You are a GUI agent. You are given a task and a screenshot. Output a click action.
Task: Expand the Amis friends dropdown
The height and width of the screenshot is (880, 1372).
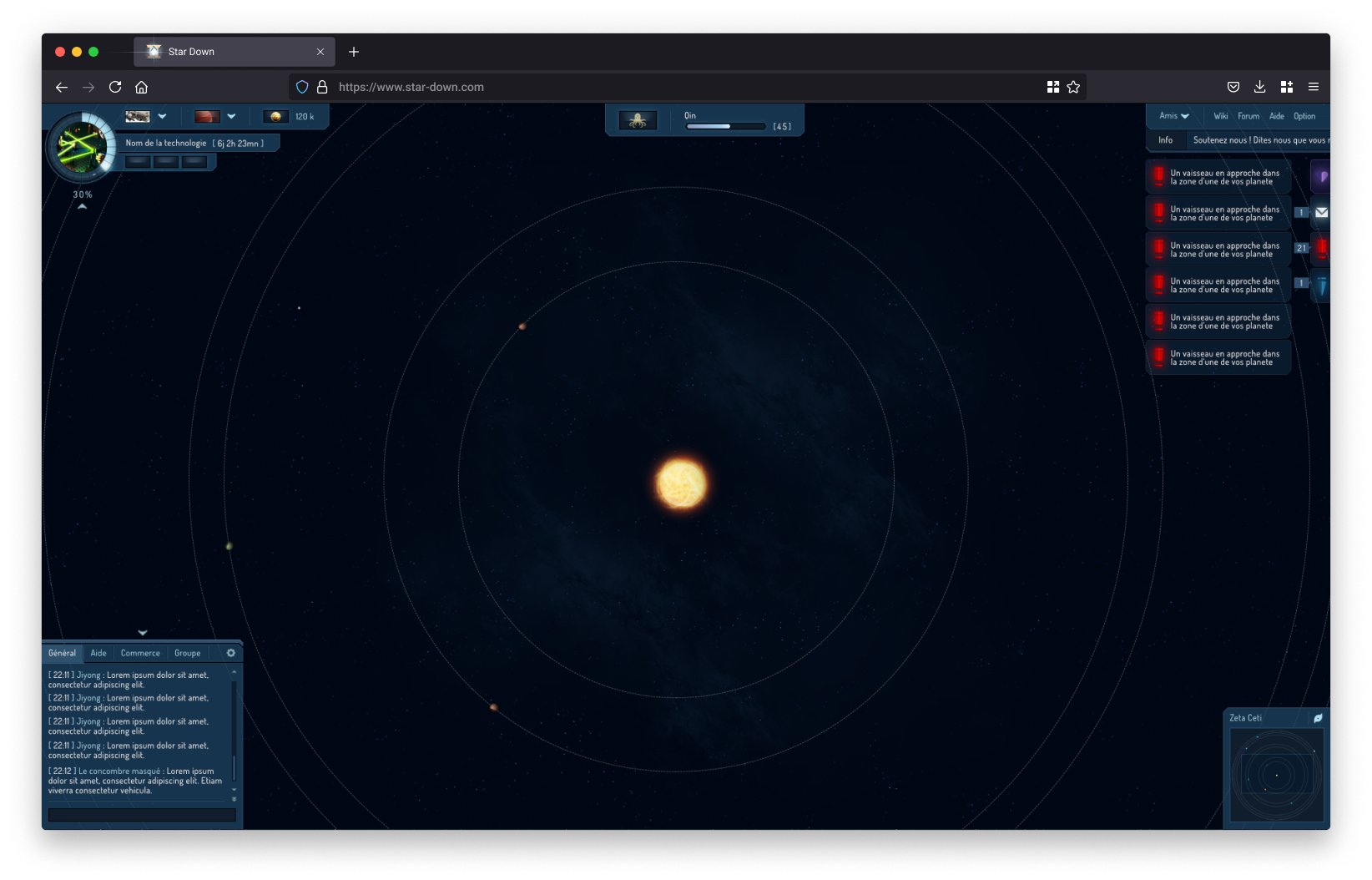[1173, 116]
